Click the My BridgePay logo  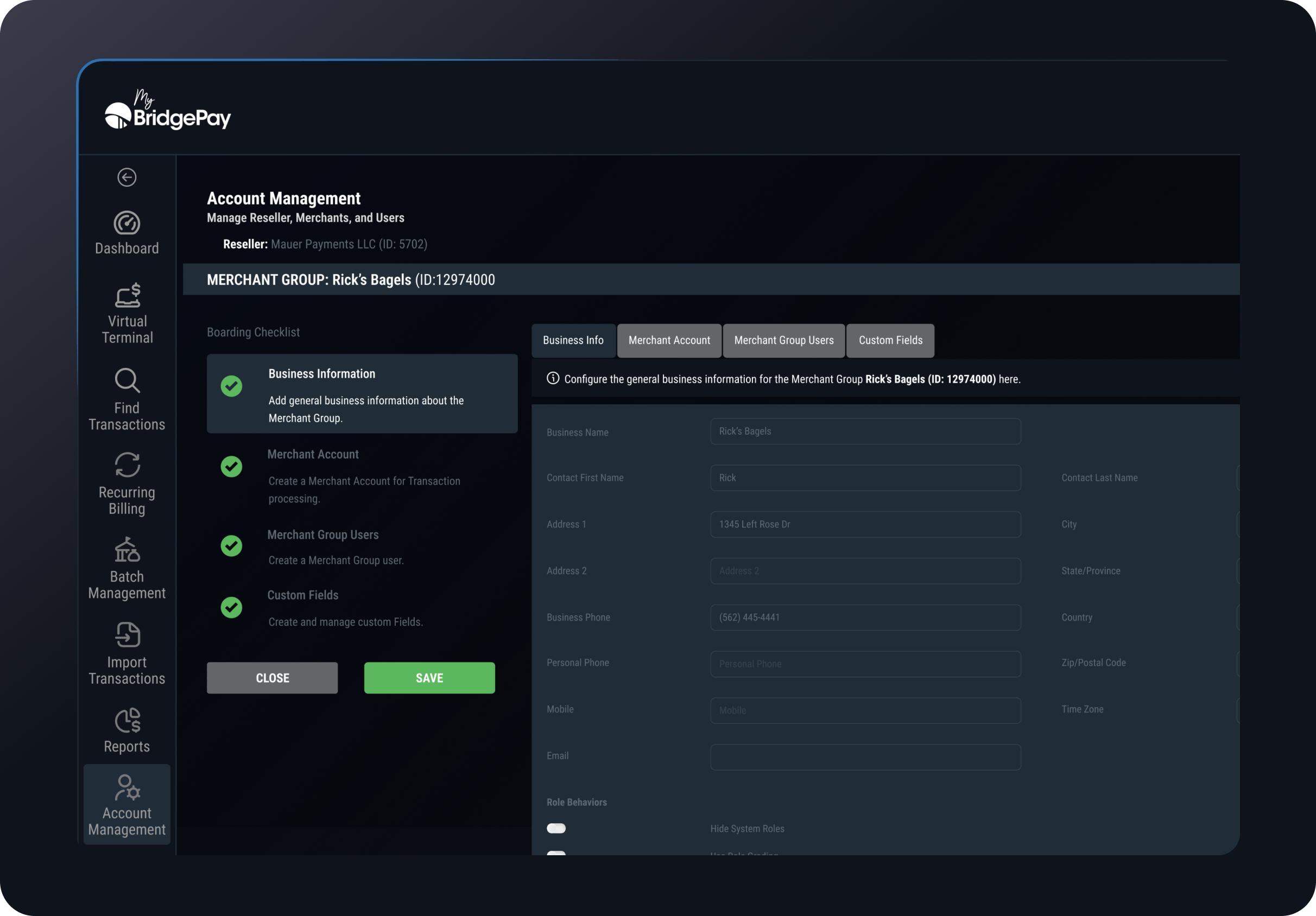tap(167, 110)
